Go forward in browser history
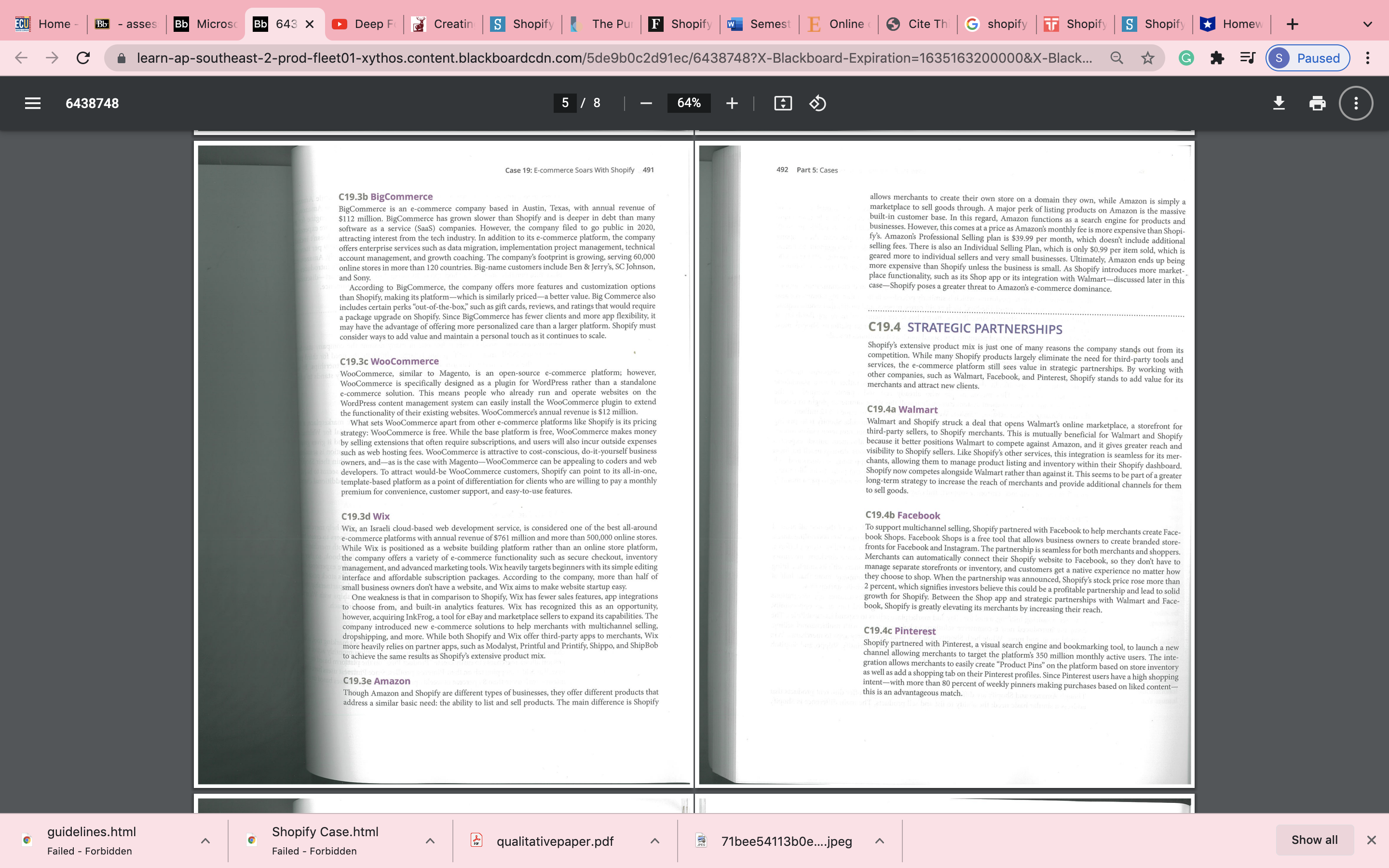1389x868 pixels. [x=52, y=58]
